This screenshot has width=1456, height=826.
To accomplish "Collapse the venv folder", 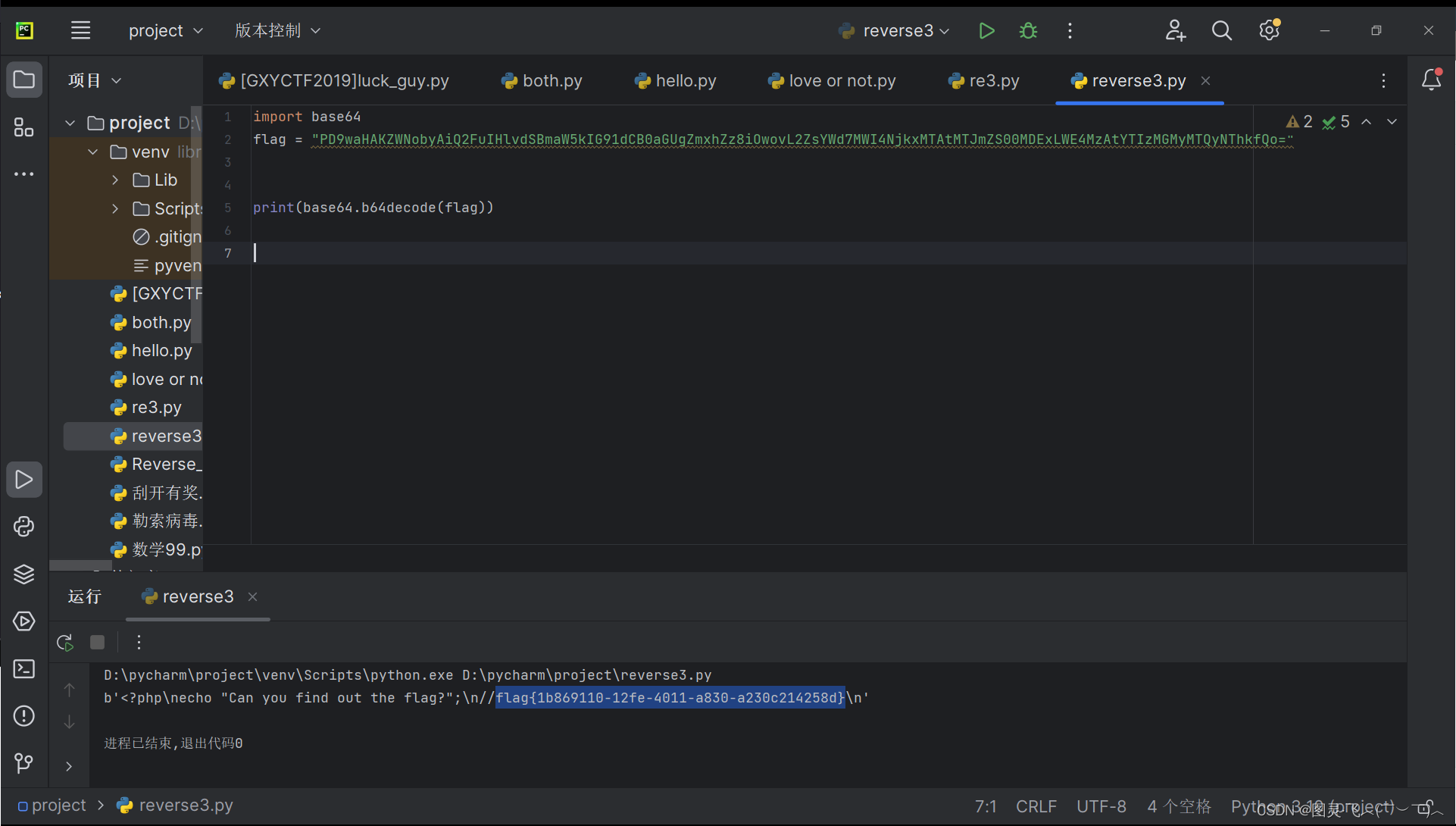I will coord(93,152).
